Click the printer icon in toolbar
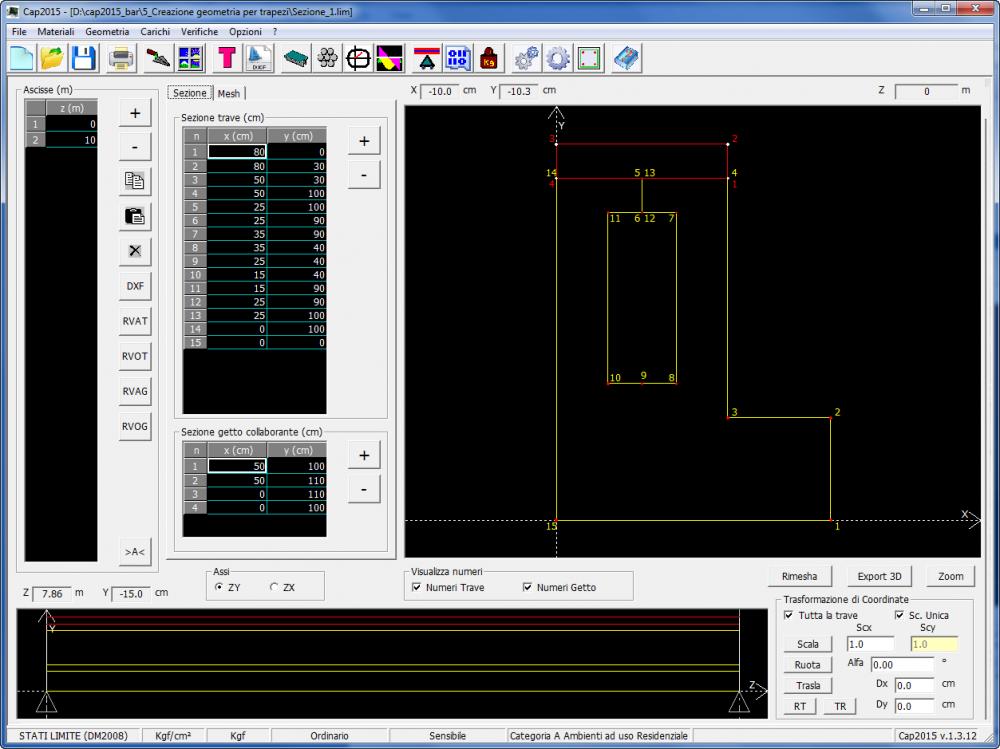Screen dimensions: 1000x749 121,59
